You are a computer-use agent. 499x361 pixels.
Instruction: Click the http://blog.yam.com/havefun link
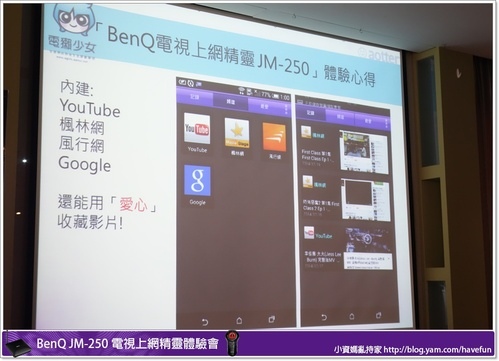click(437, 350)
